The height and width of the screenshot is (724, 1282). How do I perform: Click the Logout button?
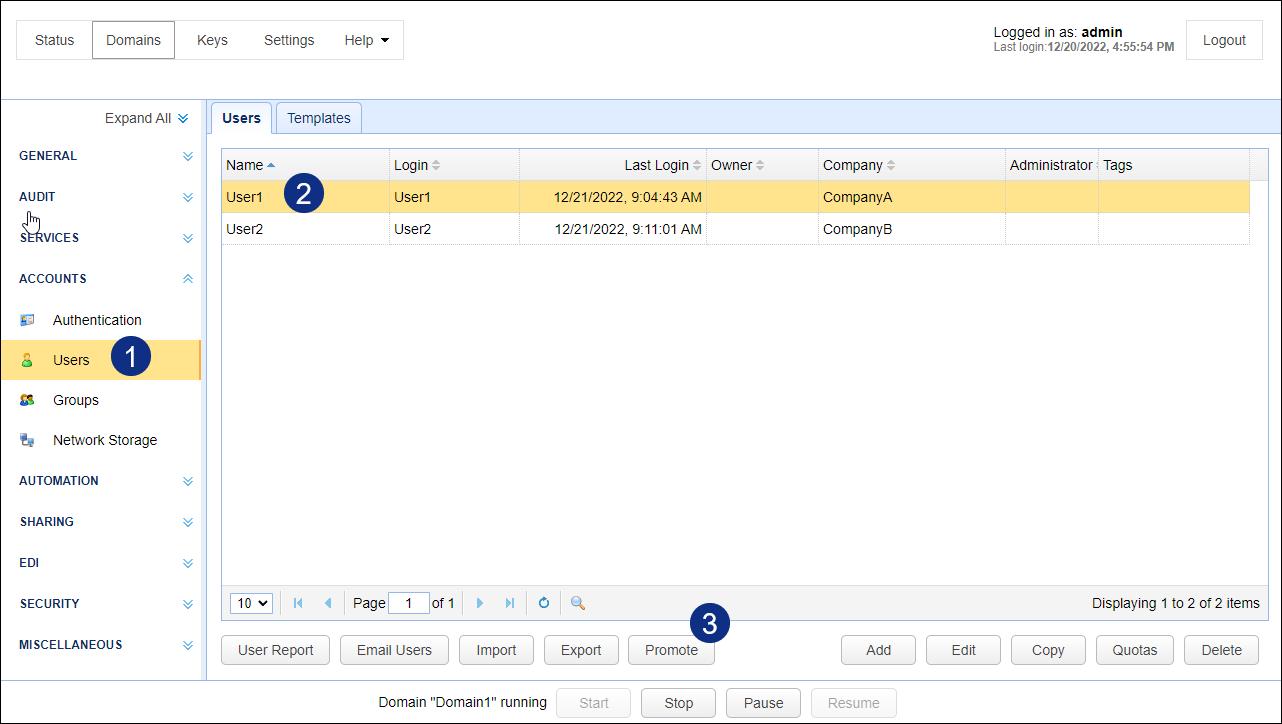[x=1224, y=40]
